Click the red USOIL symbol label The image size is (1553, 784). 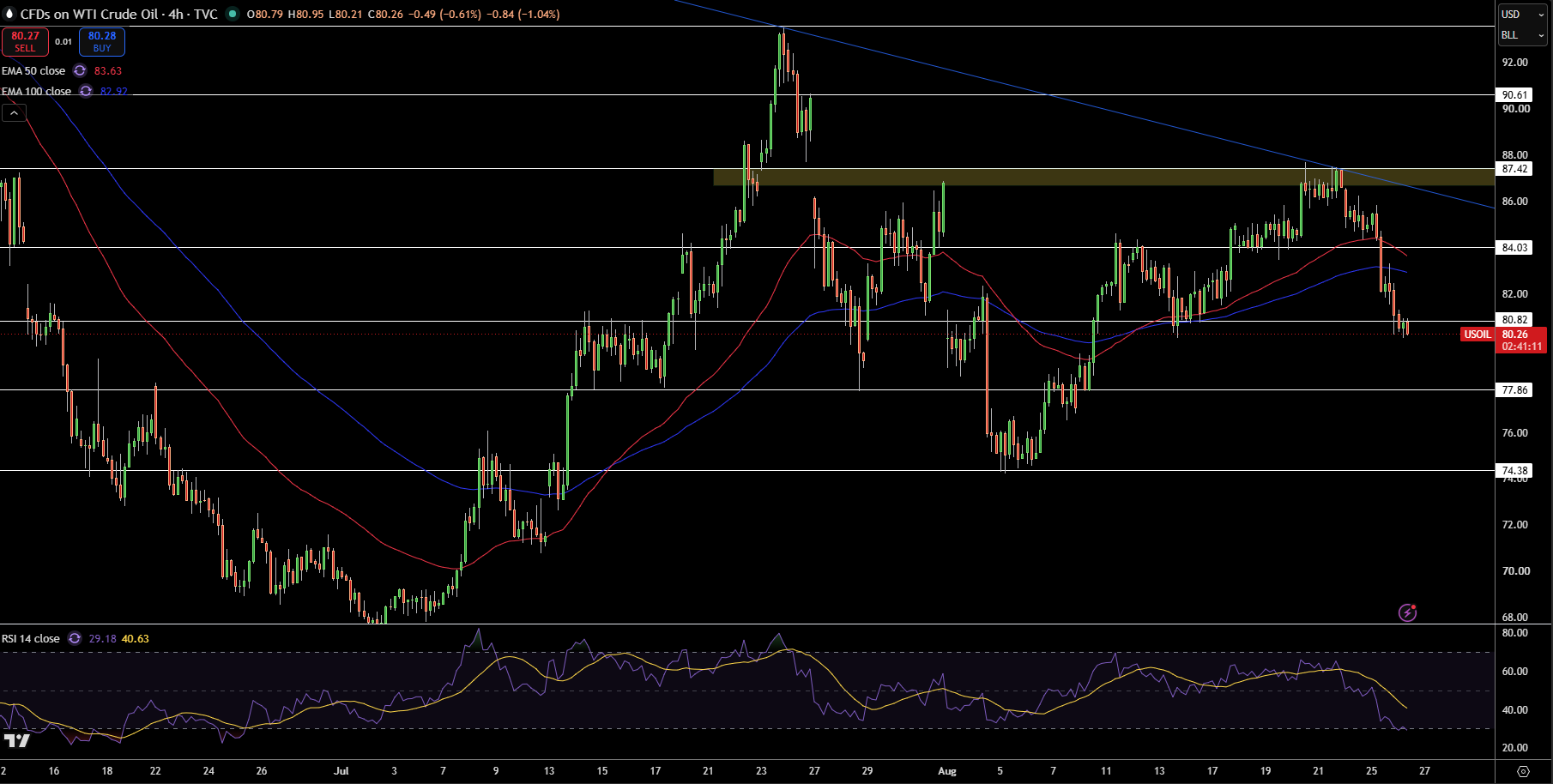coord(1477,335)
